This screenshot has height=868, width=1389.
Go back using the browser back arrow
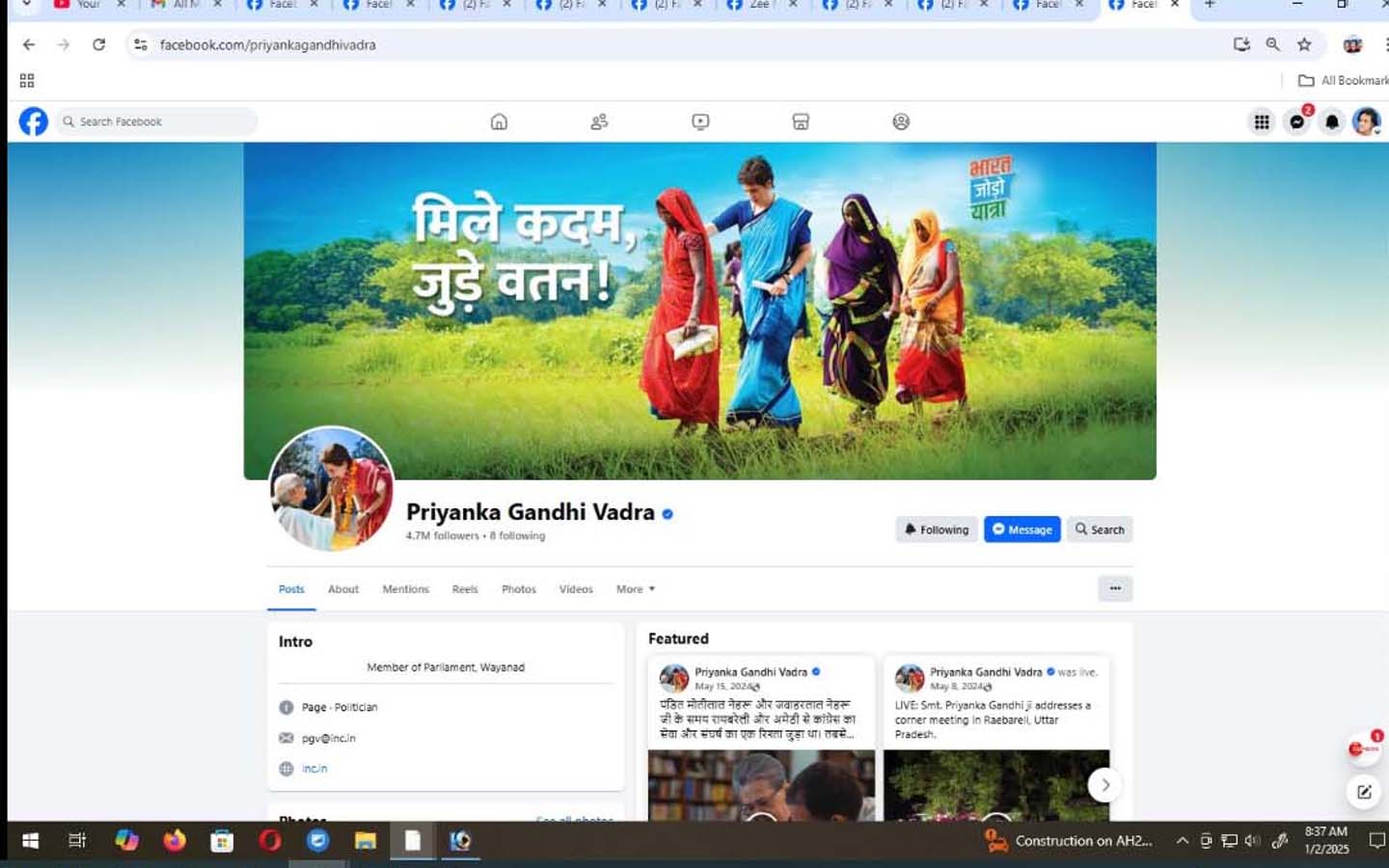point(29,44)
